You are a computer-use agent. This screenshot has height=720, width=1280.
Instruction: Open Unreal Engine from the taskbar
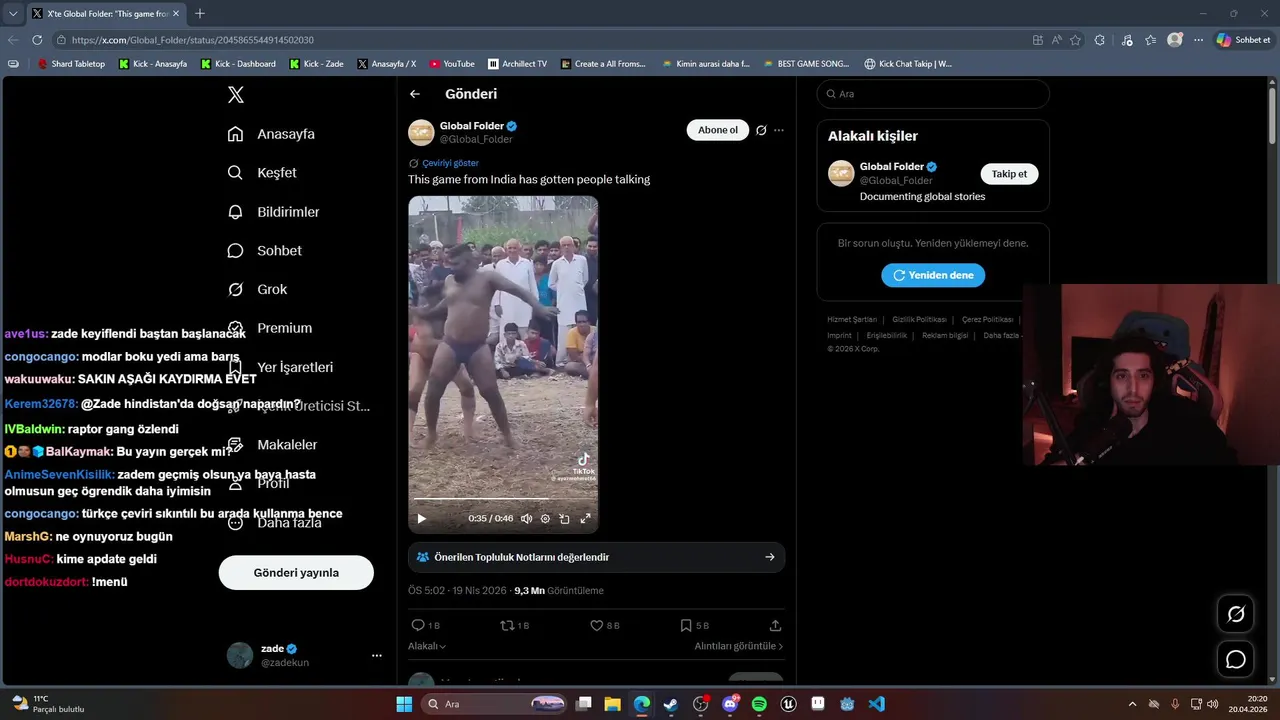pyautogui.click(x=789, y=704)
